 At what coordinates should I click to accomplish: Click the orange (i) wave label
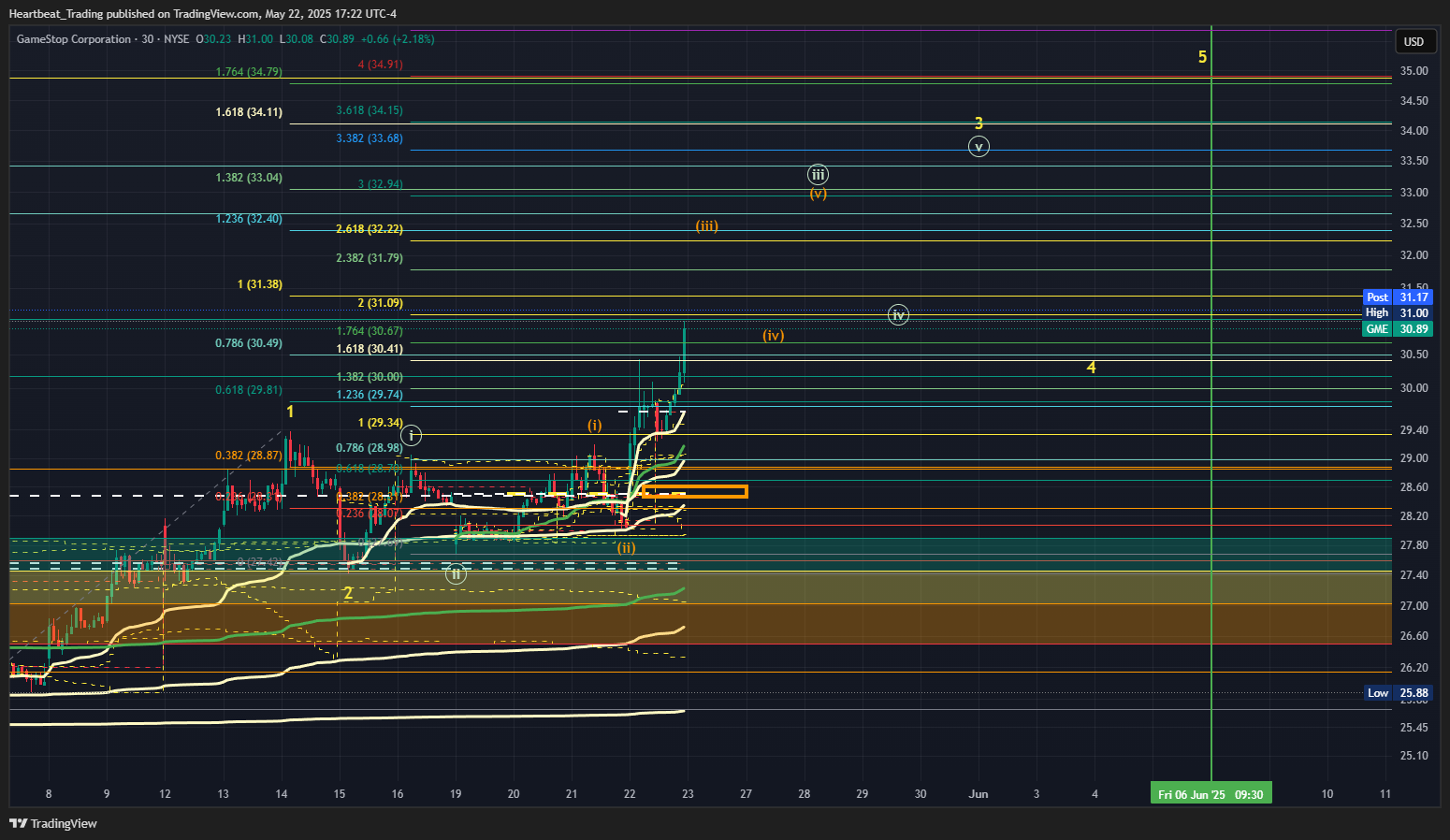[x=595, y=425]
